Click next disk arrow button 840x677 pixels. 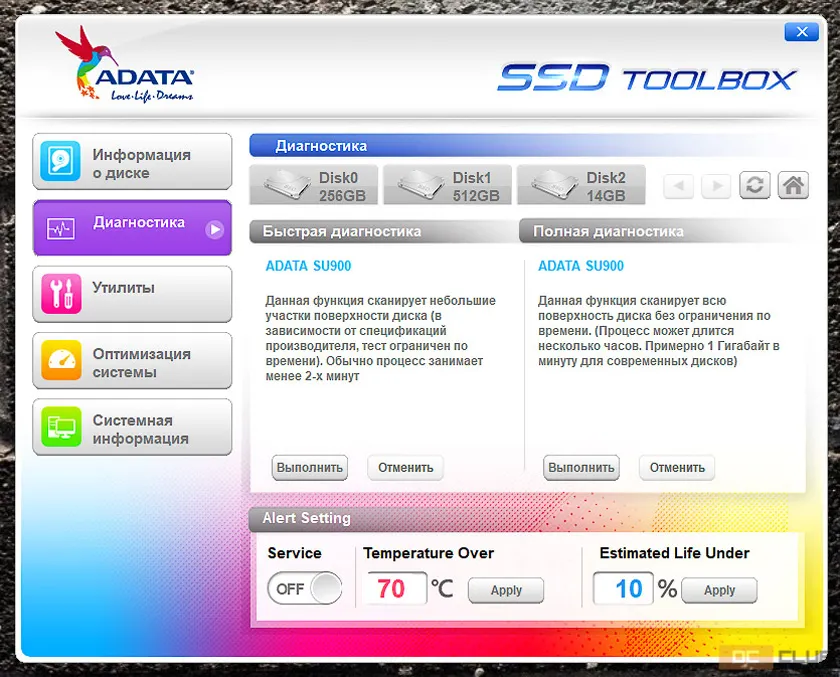tap(716, 186)
